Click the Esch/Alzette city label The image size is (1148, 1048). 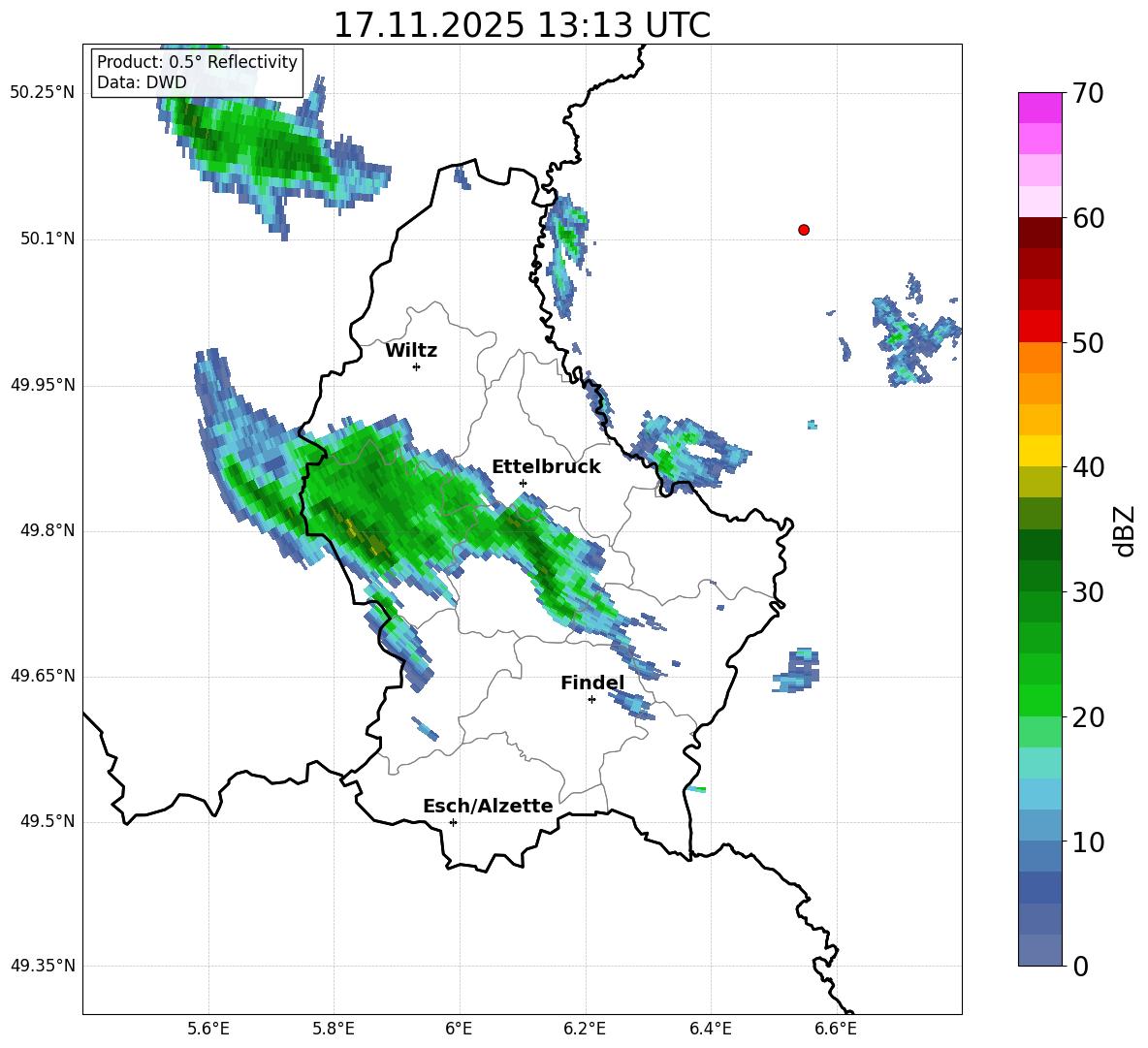coord(489,806)
